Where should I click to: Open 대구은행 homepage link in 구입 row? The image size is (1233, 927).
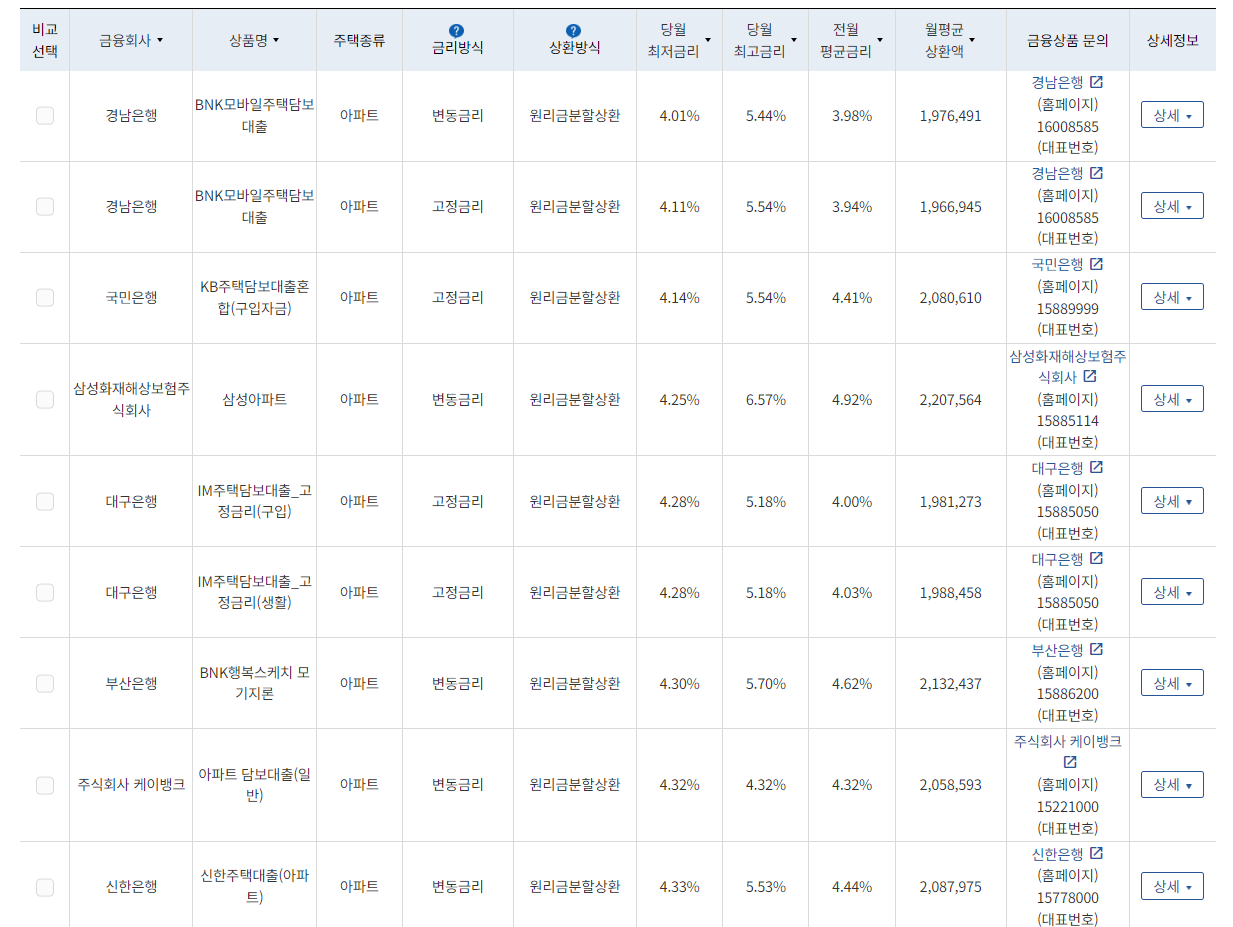(1057, 467)
